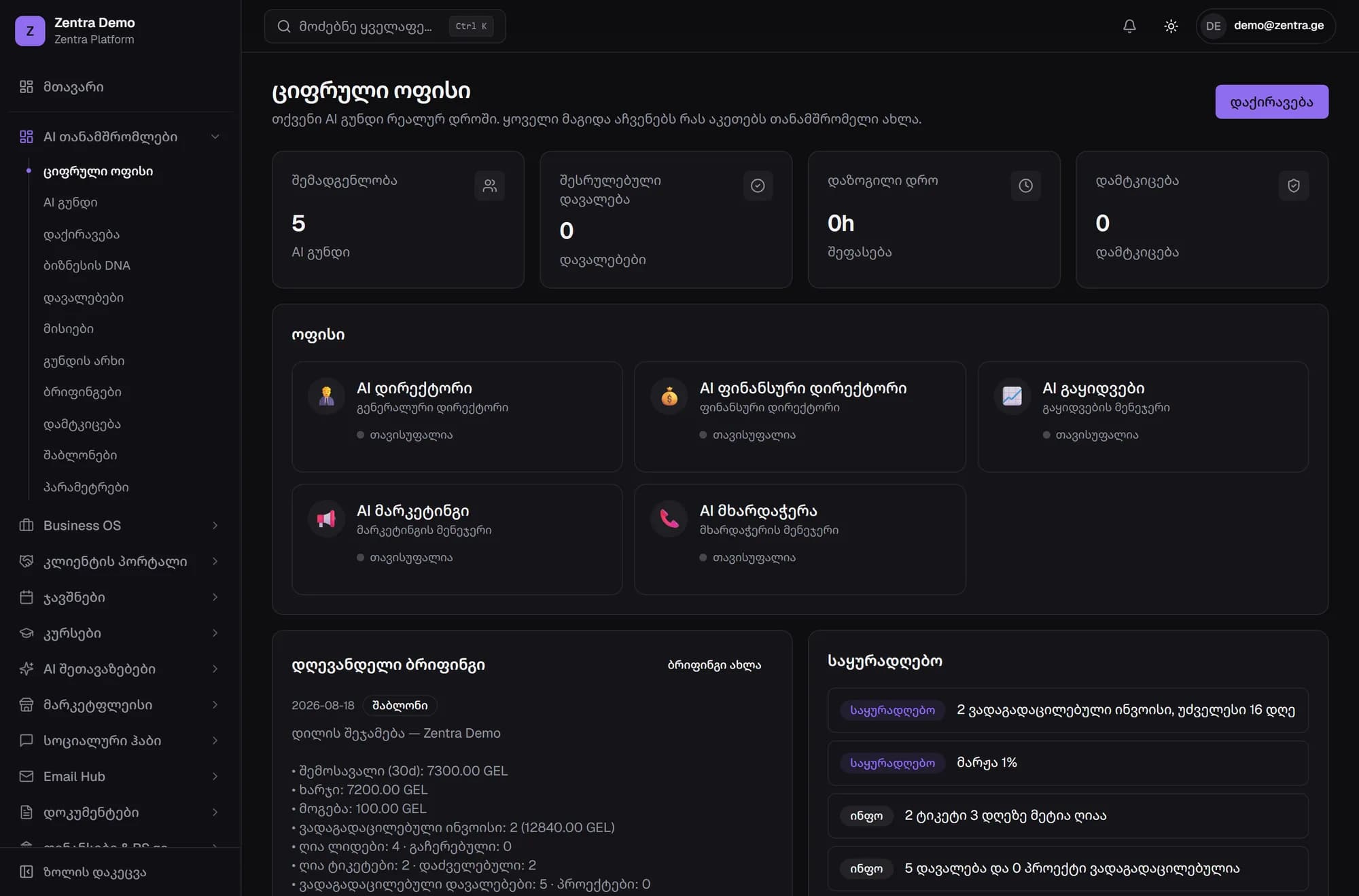The image size is (1359, 896).
Task: Click the Zentra Demo logo avatar
Action: [x=30, y=31]
